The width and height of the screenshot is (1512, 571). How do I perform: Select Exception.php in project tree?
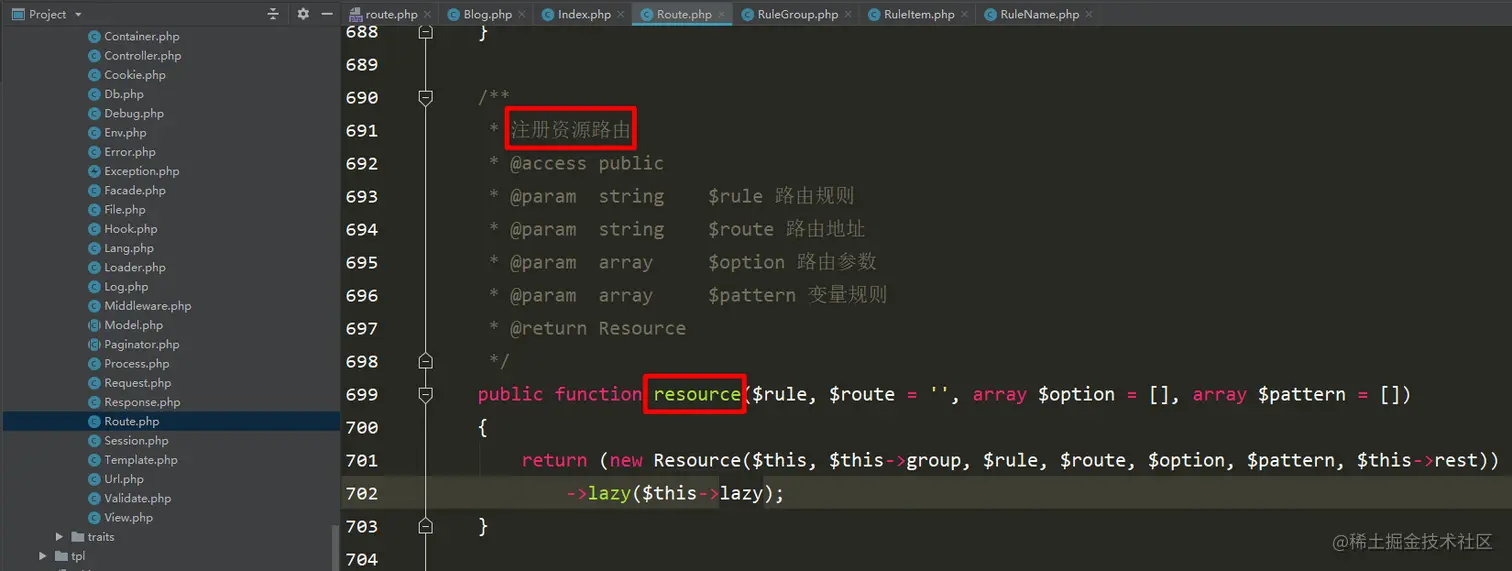click(141, 171)
